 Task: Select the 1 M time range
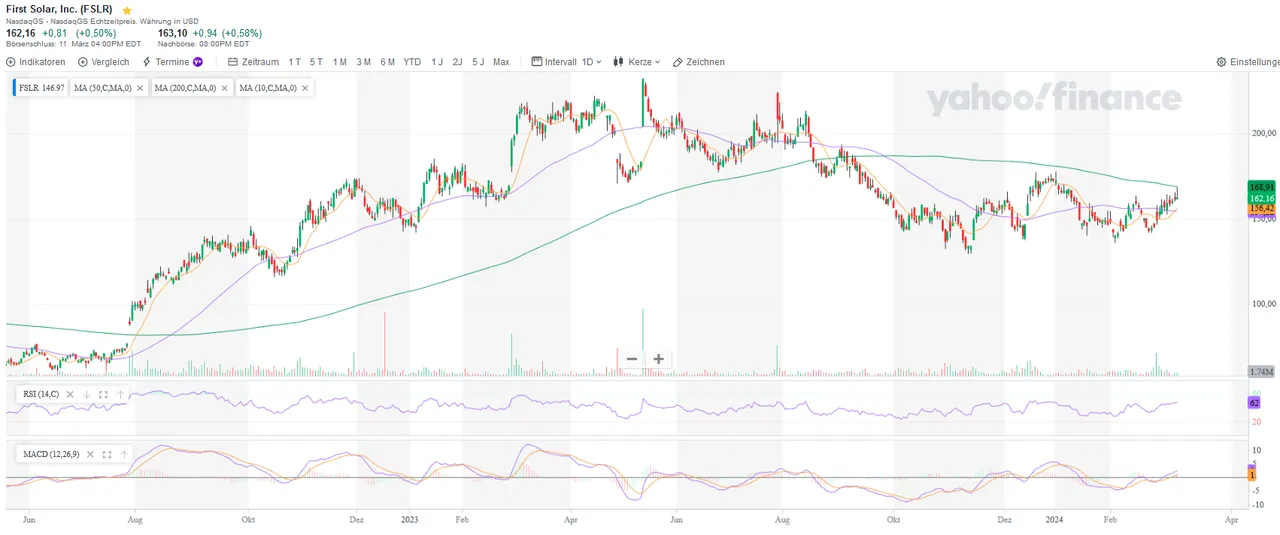tap(340, 62)
